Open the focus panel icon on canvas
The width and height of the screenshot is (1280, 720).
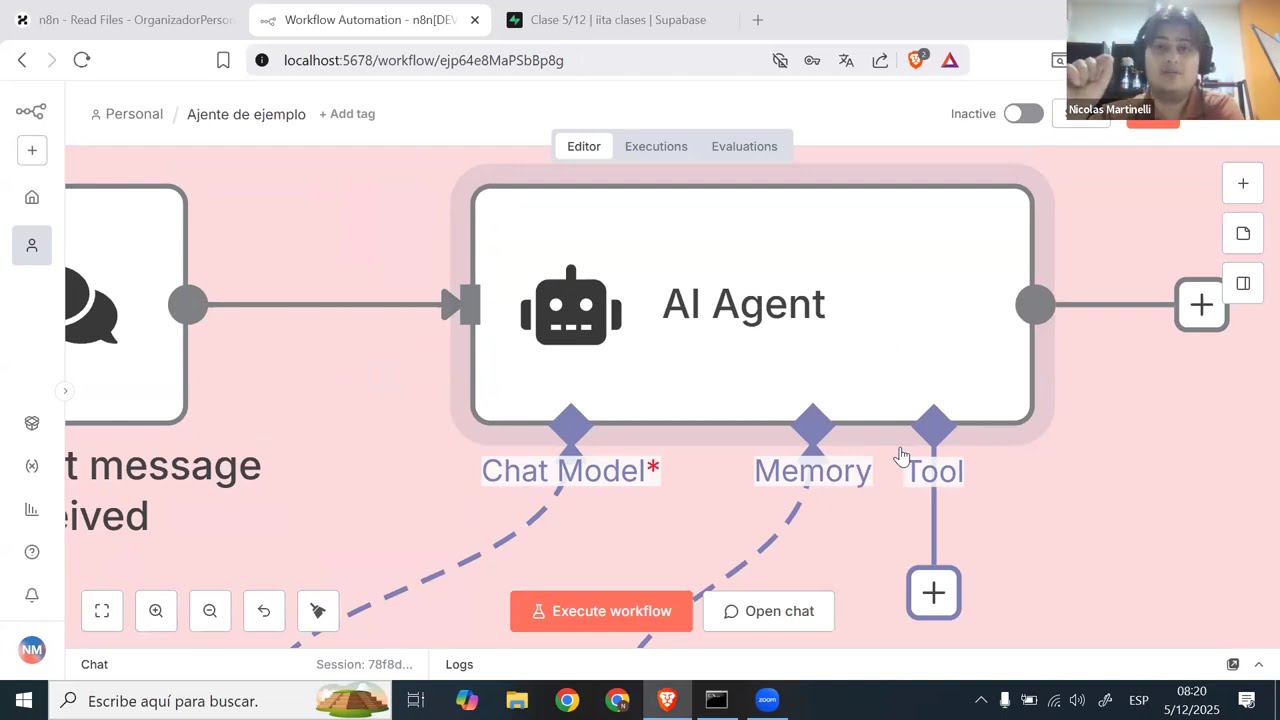(x=1243, y=284)
